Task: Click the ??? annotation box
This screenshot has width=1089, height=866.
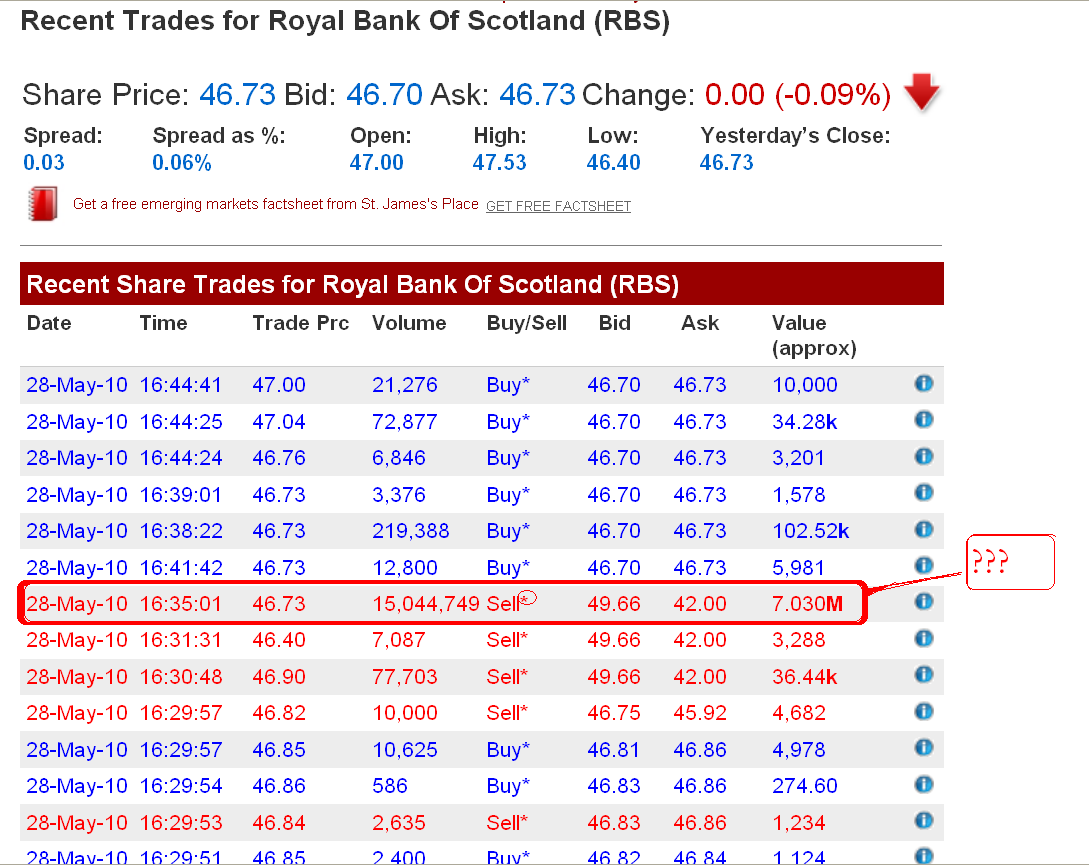Action: click(1009, 560)
